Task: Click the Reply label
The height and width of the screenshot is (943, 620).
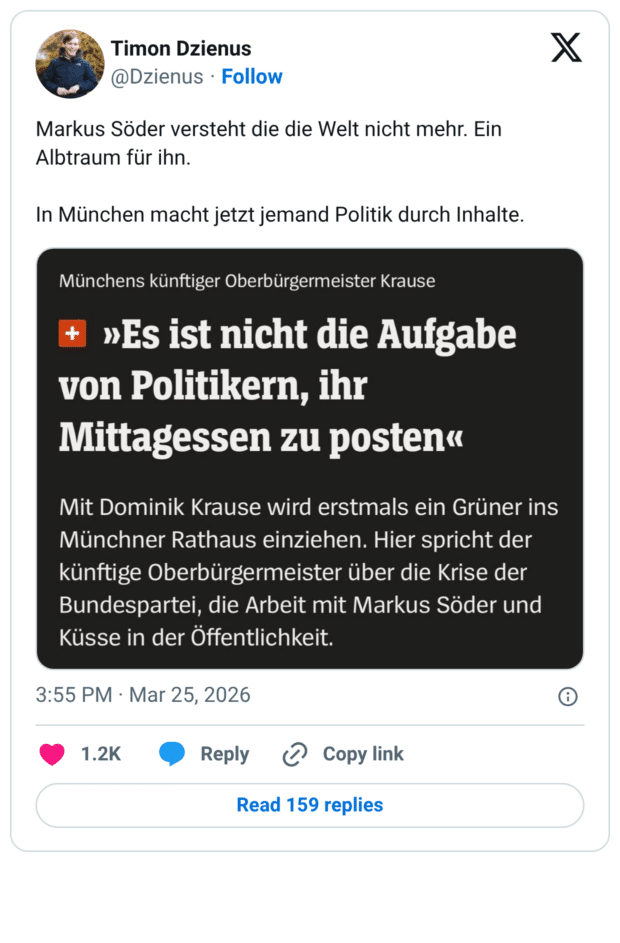Action: (x=225, y=754)
